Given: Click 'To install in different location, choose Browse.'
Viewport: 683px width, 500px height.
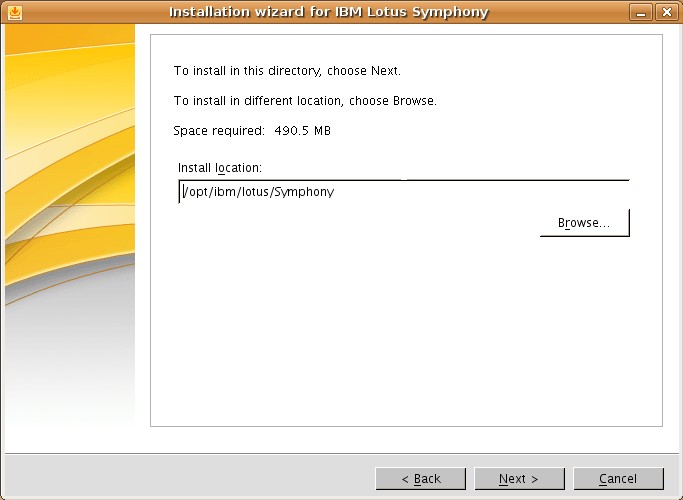Looking at the screenshot, I should (305, 101).
